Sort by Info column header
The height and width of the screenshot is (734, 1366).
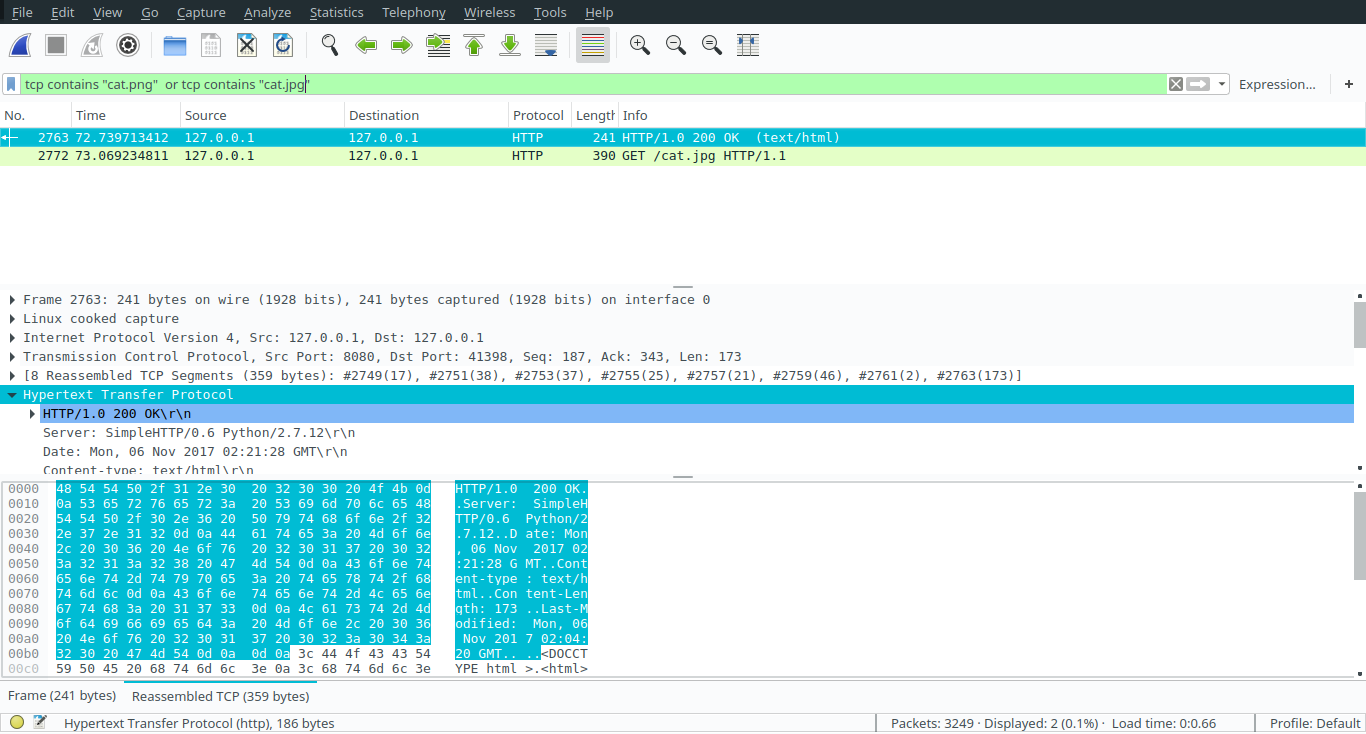pos(992,115)
